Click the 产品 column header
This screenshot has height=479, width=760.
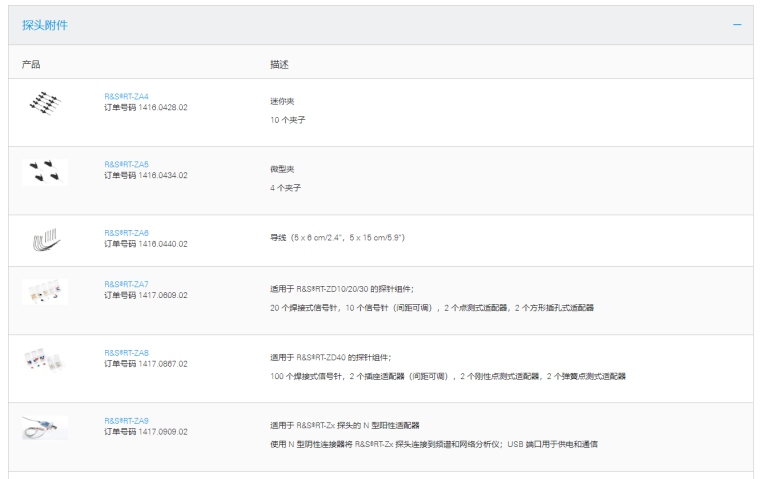pos(31,65)
